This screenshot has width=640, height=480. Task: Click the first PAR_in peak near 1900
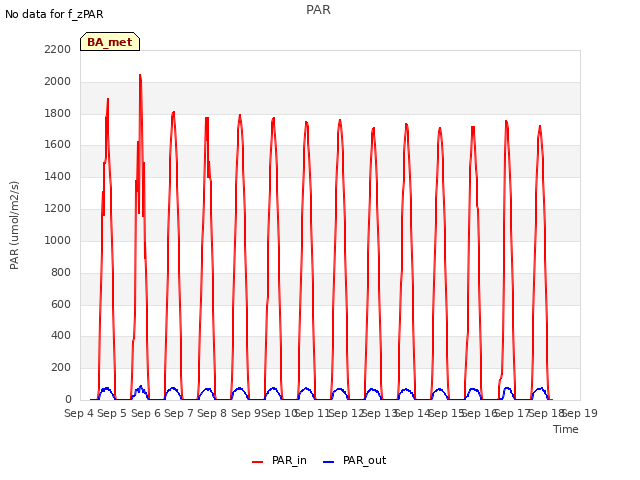(108, 99)
